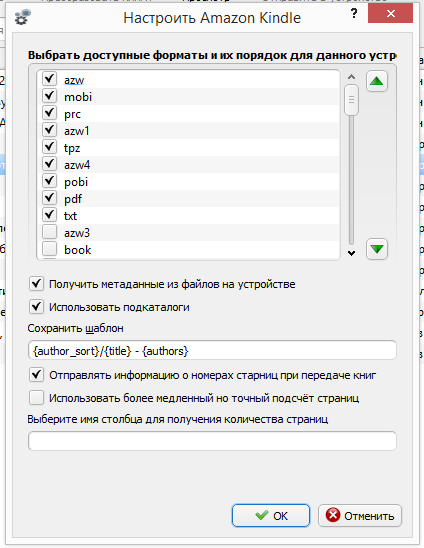Click the formats list scroll up arrow
The height and width of the screenshot is (548, 424).
[x=352, y=77]
